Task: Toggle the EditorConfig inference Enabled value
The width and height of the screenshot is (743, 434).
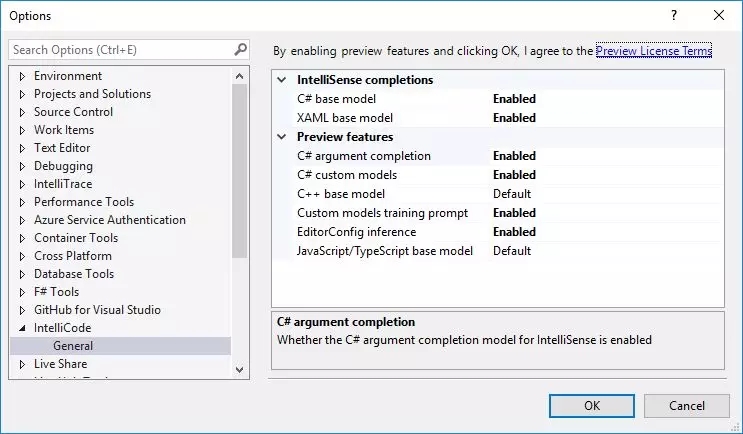Action: pos(514,232)
